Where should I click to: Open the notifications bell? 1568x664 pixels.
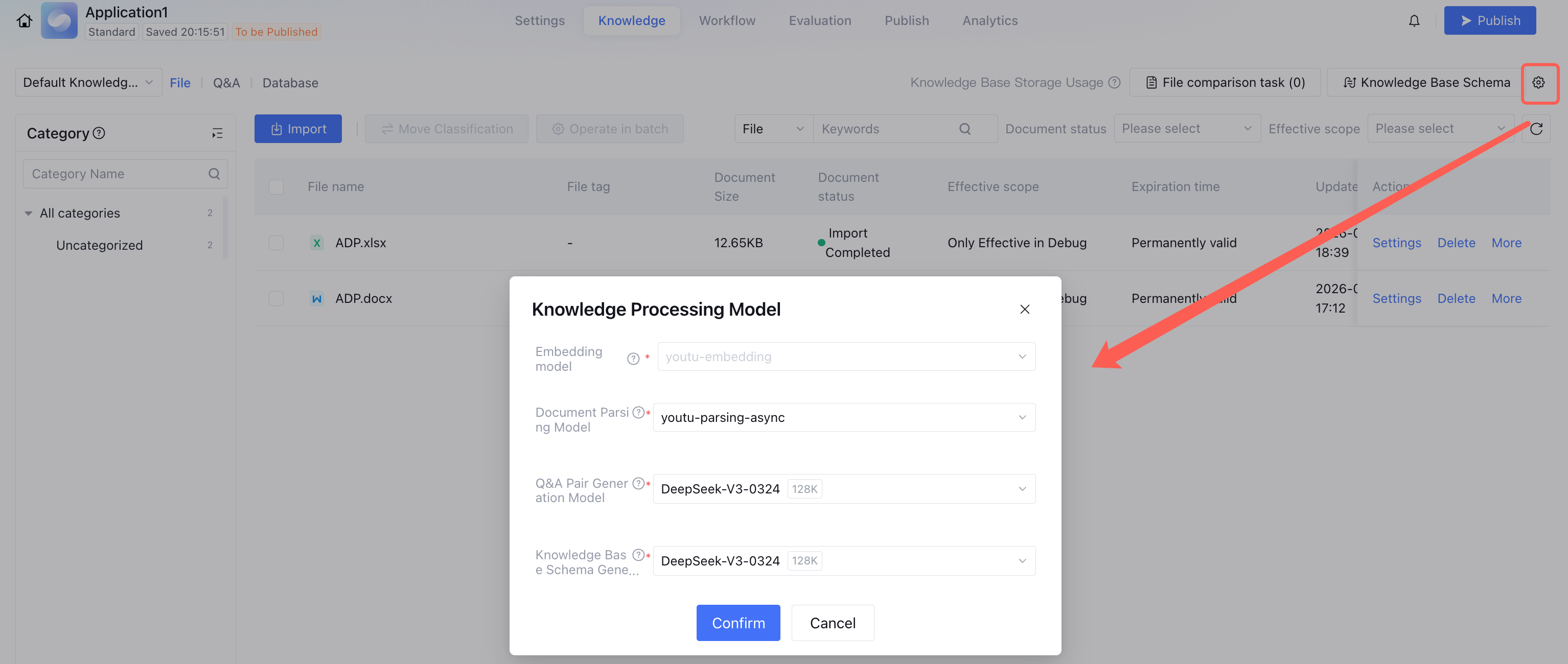(1414, 20)
